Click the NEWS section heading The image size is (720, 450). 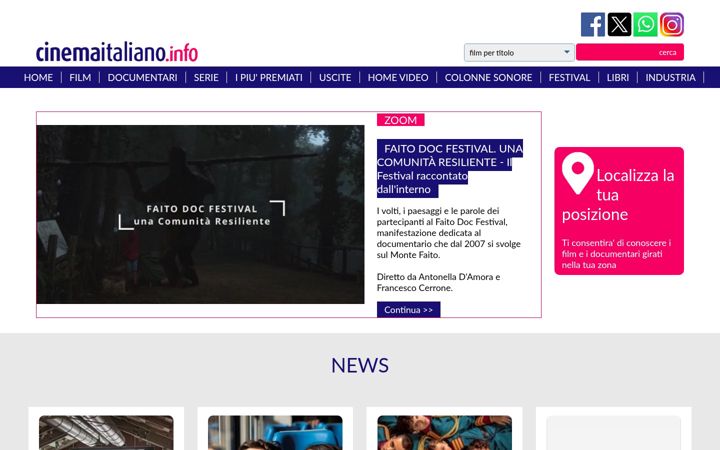point(360,366)
